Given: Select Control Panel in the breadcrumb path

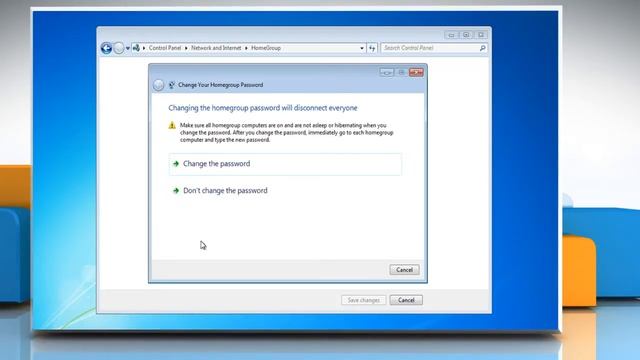Looking at the screenshot, I should 165,48.
